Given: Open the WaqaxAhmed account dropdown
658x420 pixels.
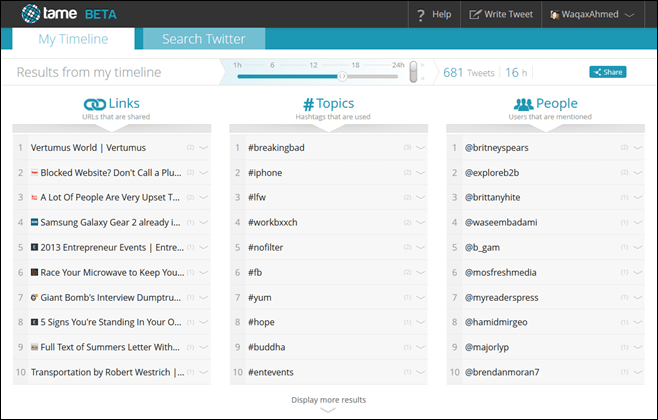Looking at the screenshot, I should click(x=592, y=14).
